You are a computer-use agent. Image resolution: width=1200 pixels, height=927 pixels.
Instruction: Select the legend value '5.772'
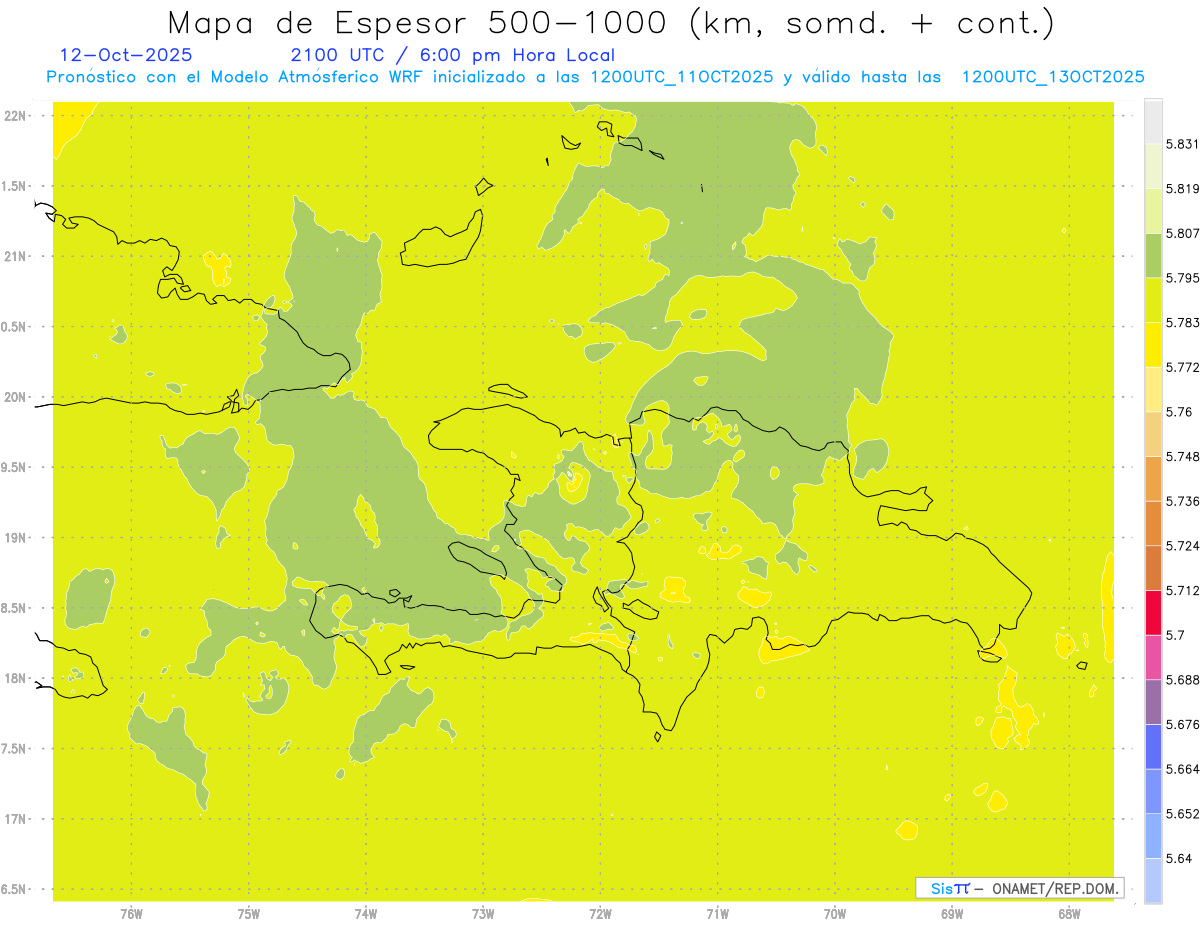tap(1183, 367)
